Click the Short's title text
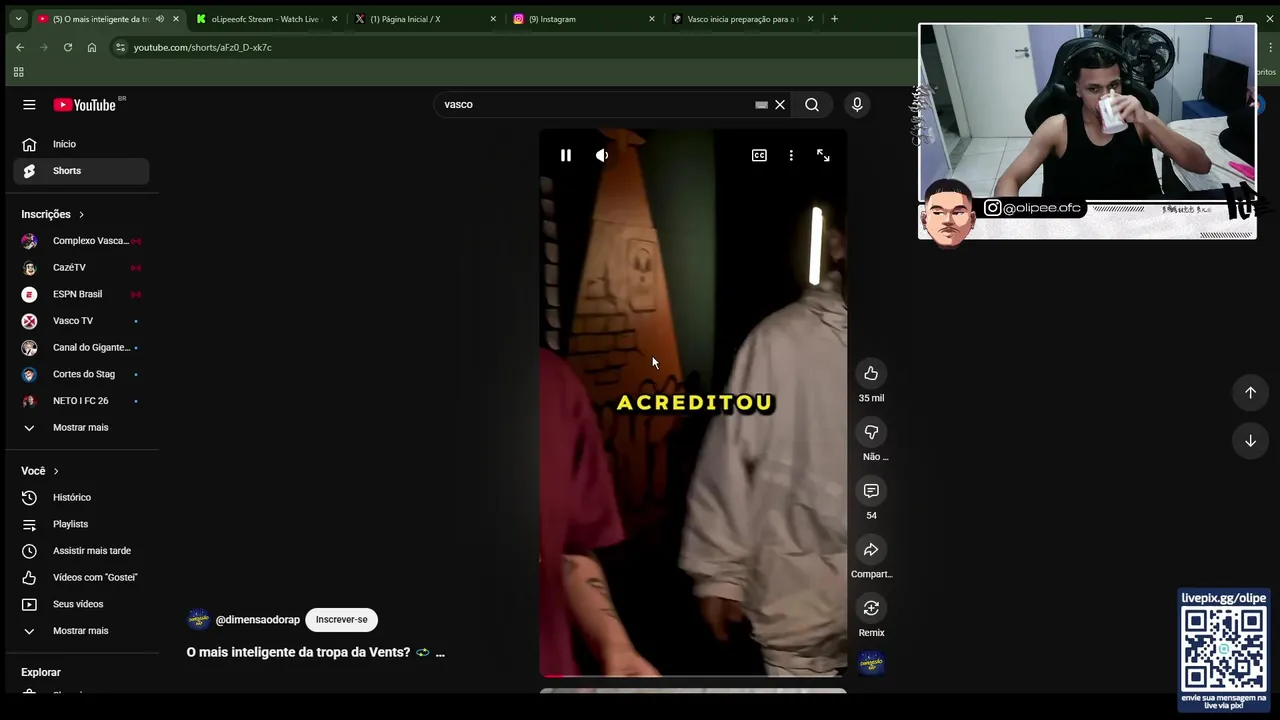1280x720 pixels. 298,652
